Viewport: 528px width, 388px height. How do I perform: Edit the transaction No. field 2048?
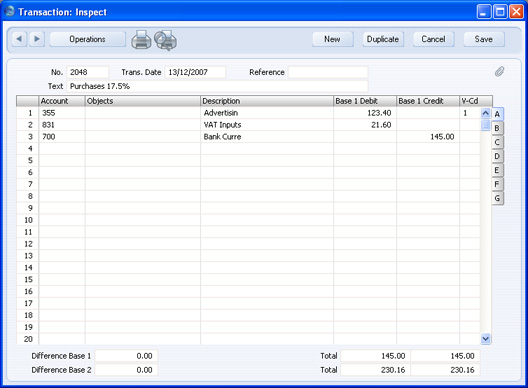tap(88, 72)
